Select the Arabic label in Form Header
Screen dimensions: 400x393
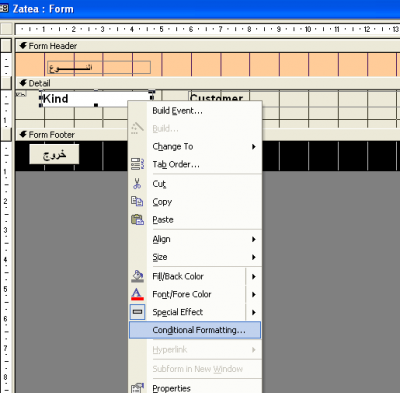click(x=99, y=67)
